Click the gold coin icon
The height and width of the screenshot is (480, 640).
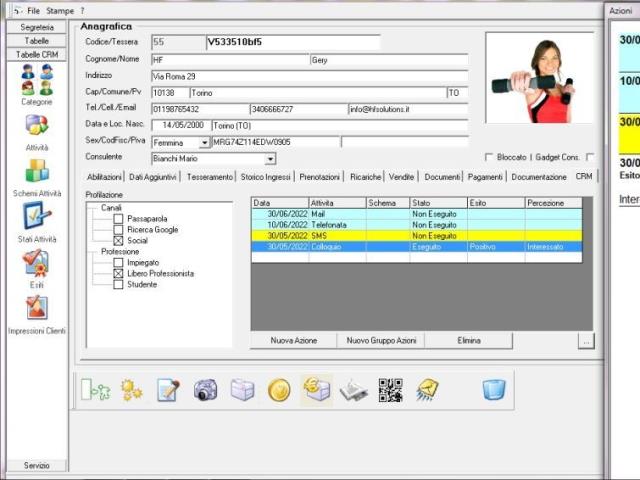pos(279,390)
